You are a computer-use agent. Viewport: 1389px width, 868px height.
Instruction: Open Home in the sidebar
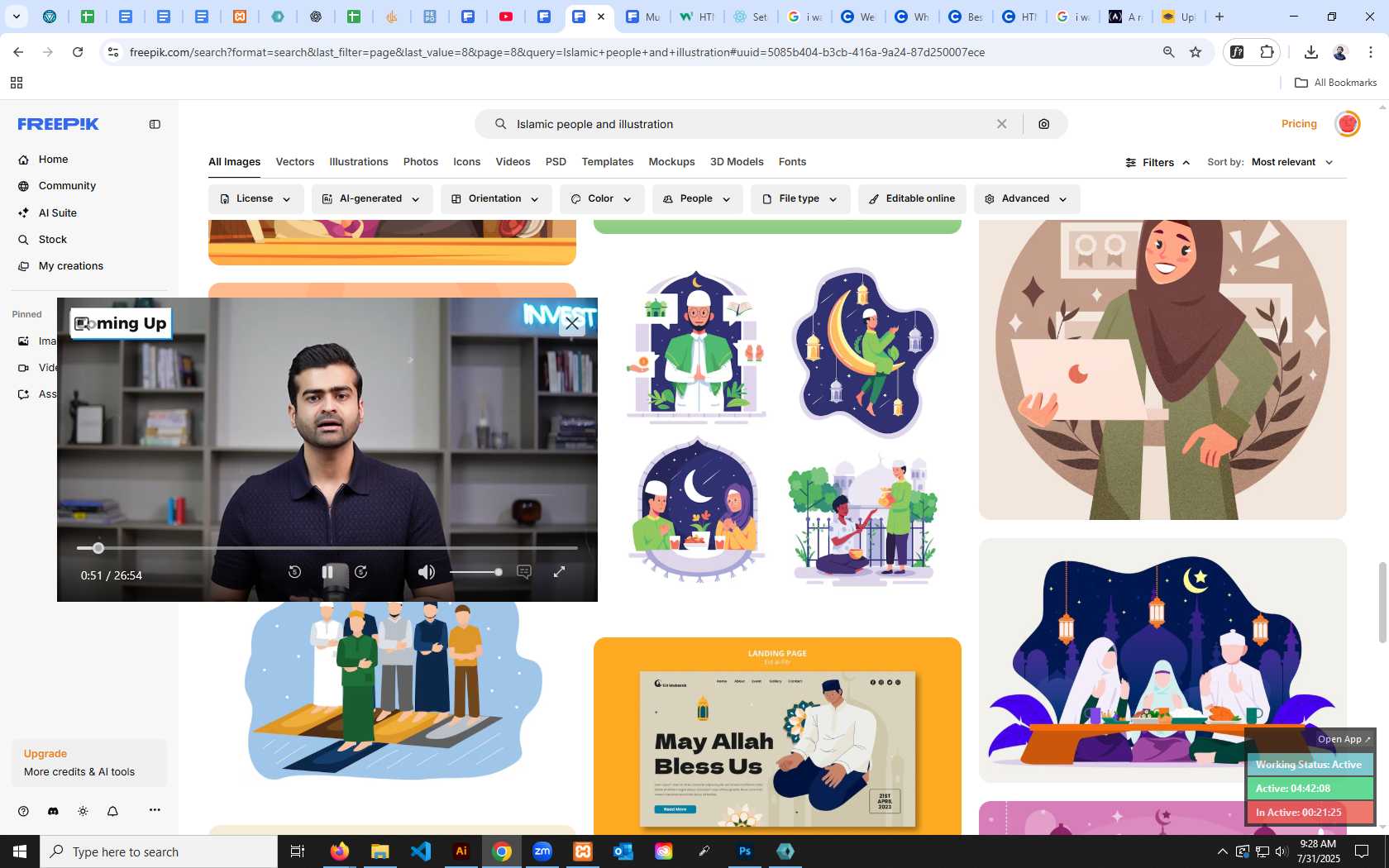53,160
